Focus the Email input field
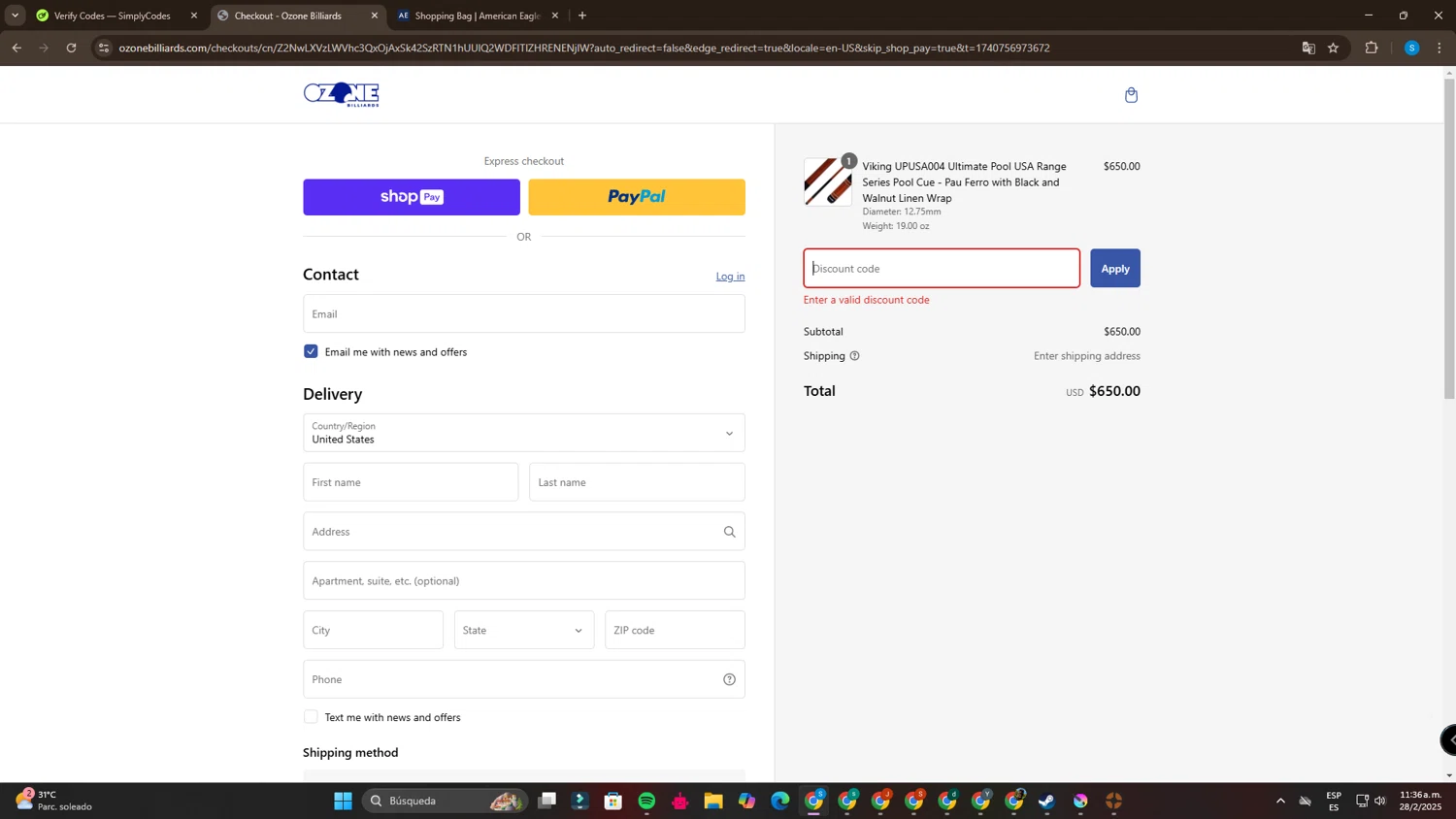This screenshot has width=1456, height=819. pos(524,313)
